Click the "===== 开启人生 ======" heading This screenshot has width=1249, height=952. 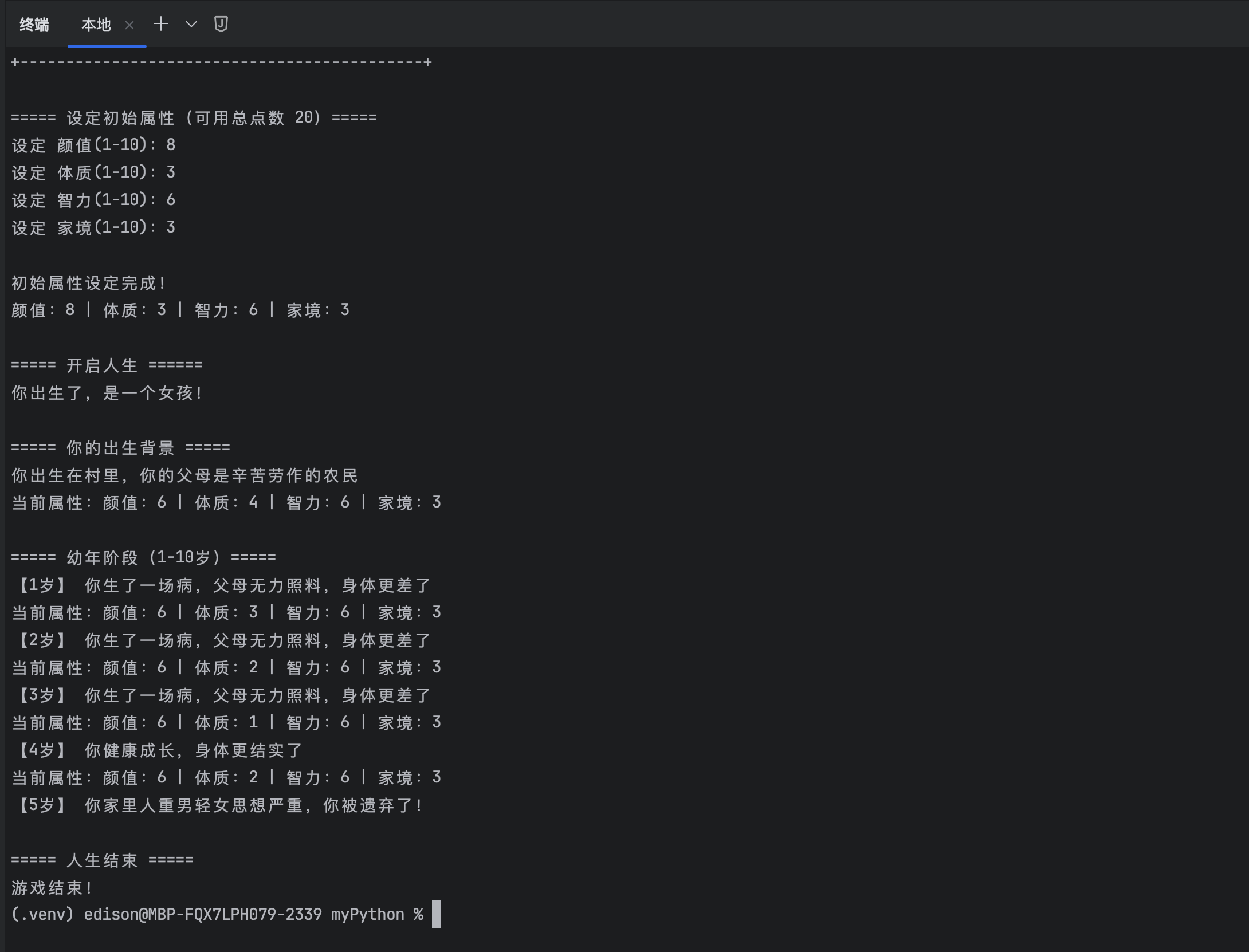(107, 364)
